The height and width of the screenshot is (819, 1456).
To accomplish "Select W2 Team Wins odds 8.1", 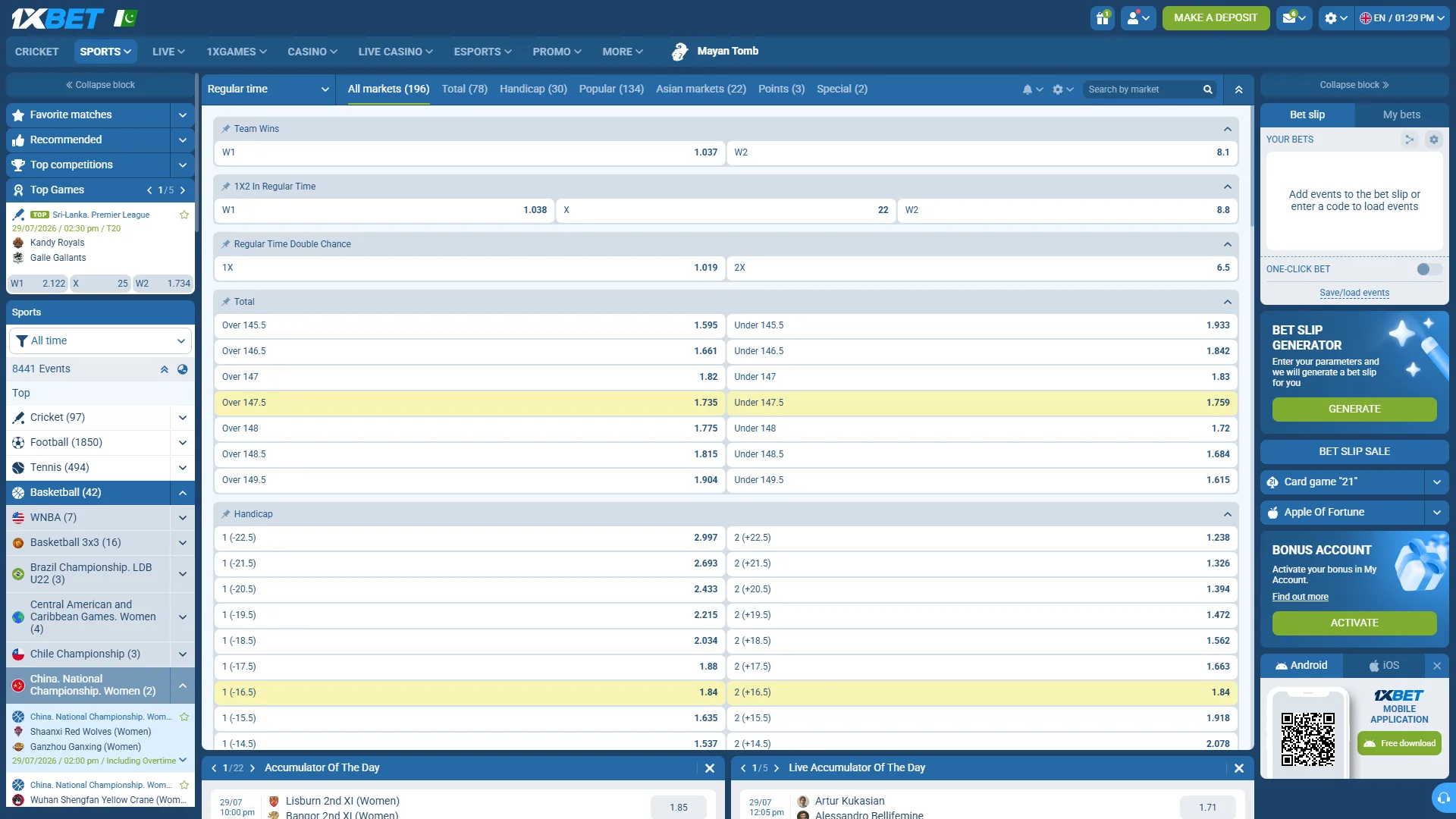I will pos(982,152).
